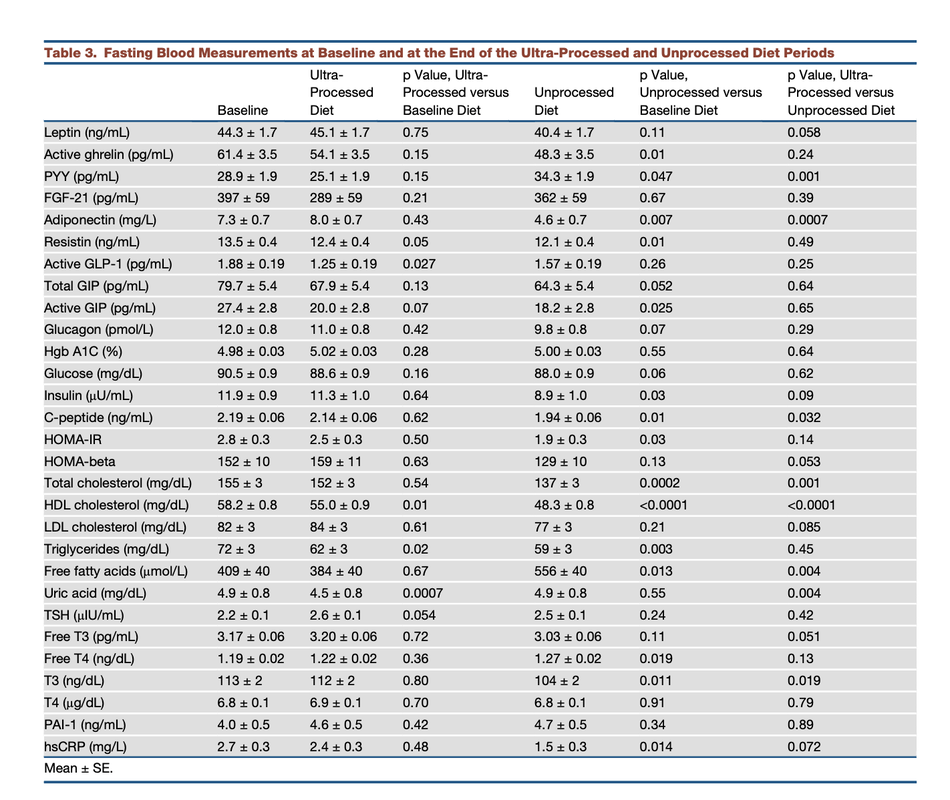Click HDL unprocessed value '48.3 ± 0.8'
This screenshot has width=950, height=800.
(564, 505)
